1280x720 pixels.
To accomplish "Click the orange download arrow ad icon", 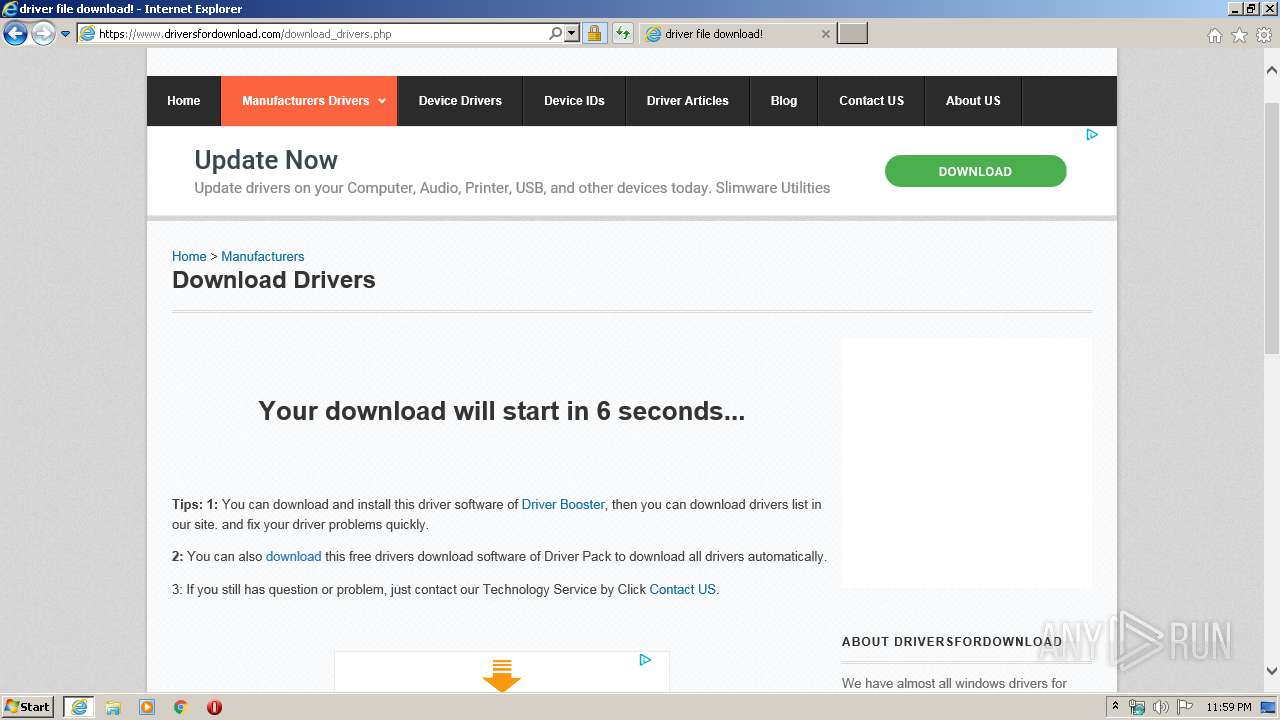I will click(502, 675).
